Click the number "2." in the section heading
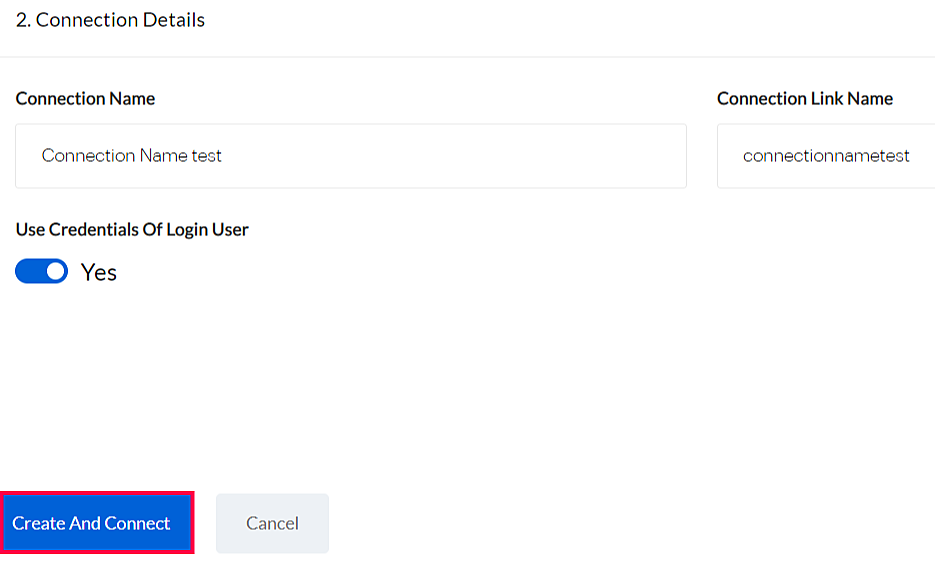 click(x=23, y=20)
